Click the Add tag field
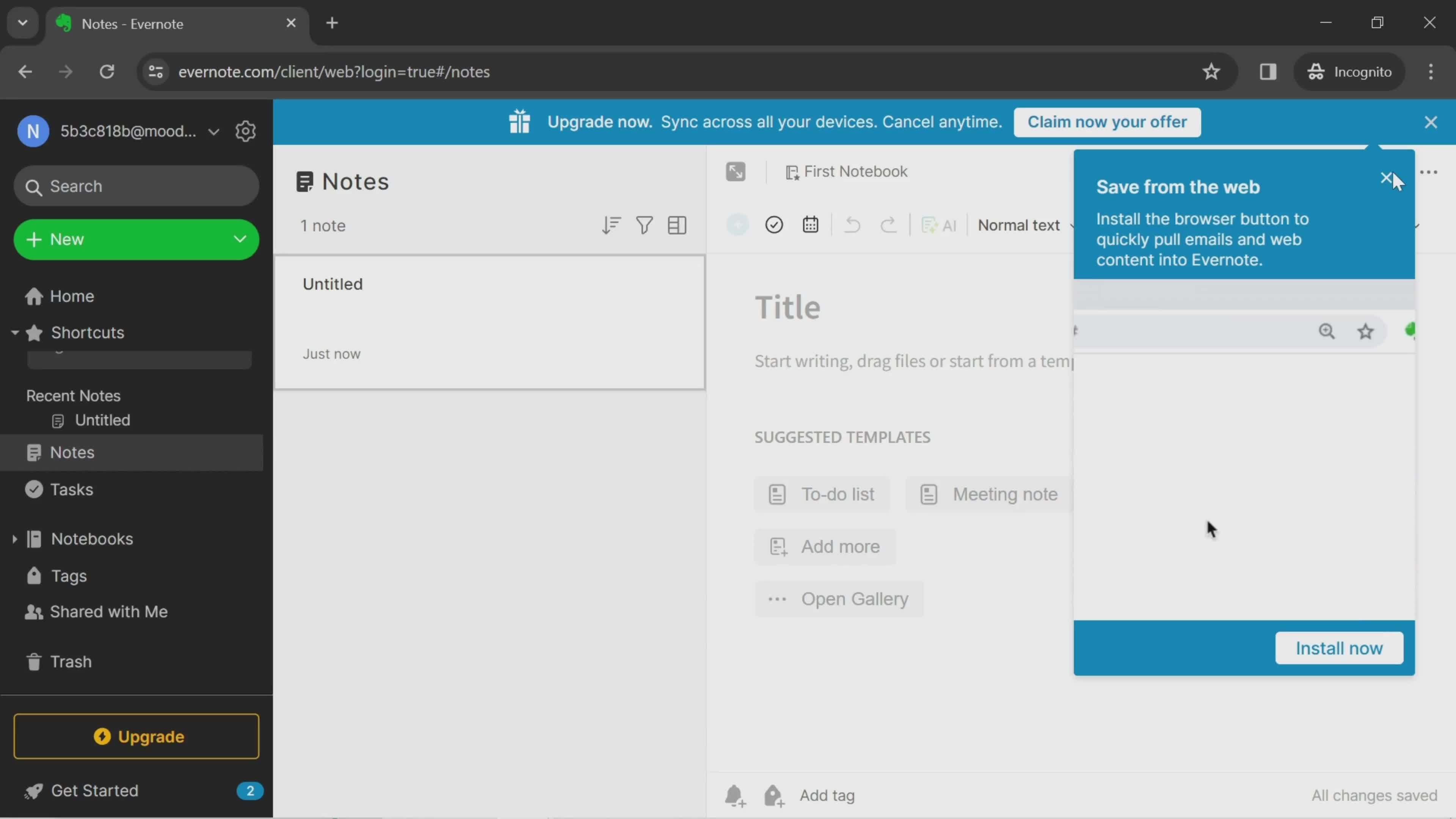 (x=827, y=796)
